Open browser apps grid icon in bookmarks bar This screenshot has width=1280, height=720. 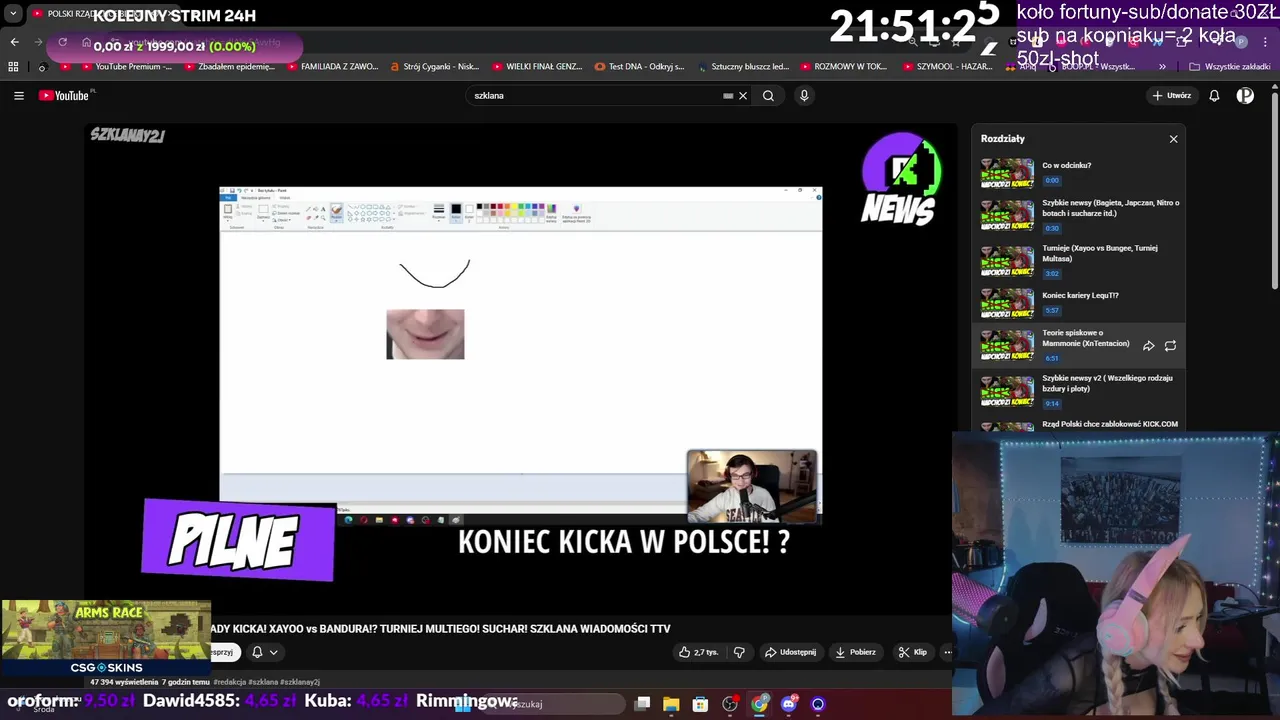click(x=13, y=67)
